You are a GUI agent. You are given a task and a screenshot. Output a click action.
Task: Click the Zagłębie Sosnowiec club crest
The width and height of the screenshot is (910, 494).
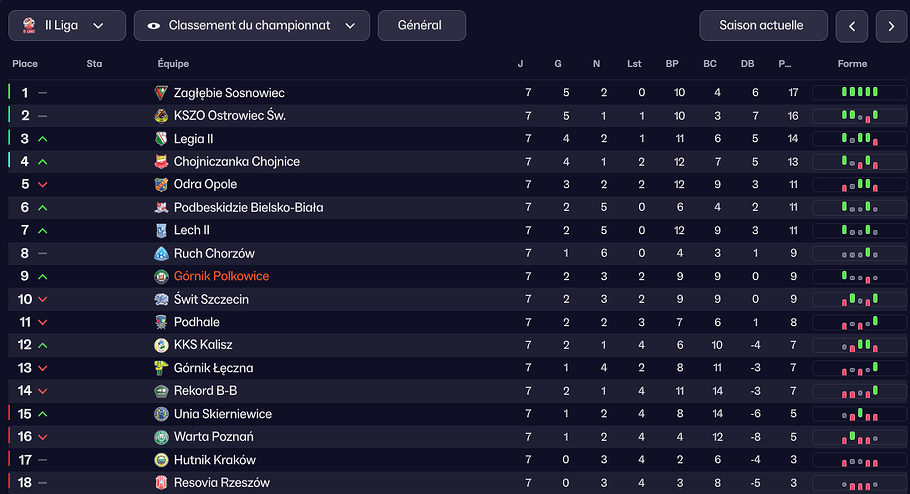click(x=161, y=93)
